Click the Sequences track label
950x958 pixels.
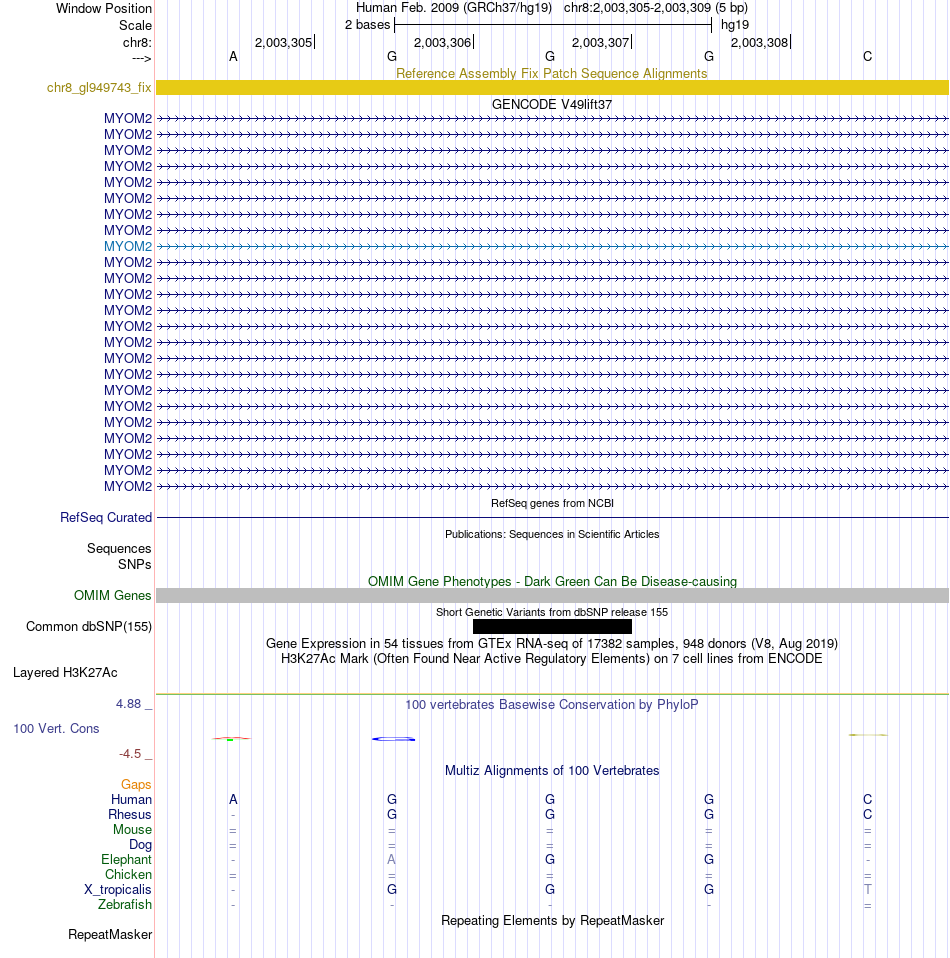119,549
